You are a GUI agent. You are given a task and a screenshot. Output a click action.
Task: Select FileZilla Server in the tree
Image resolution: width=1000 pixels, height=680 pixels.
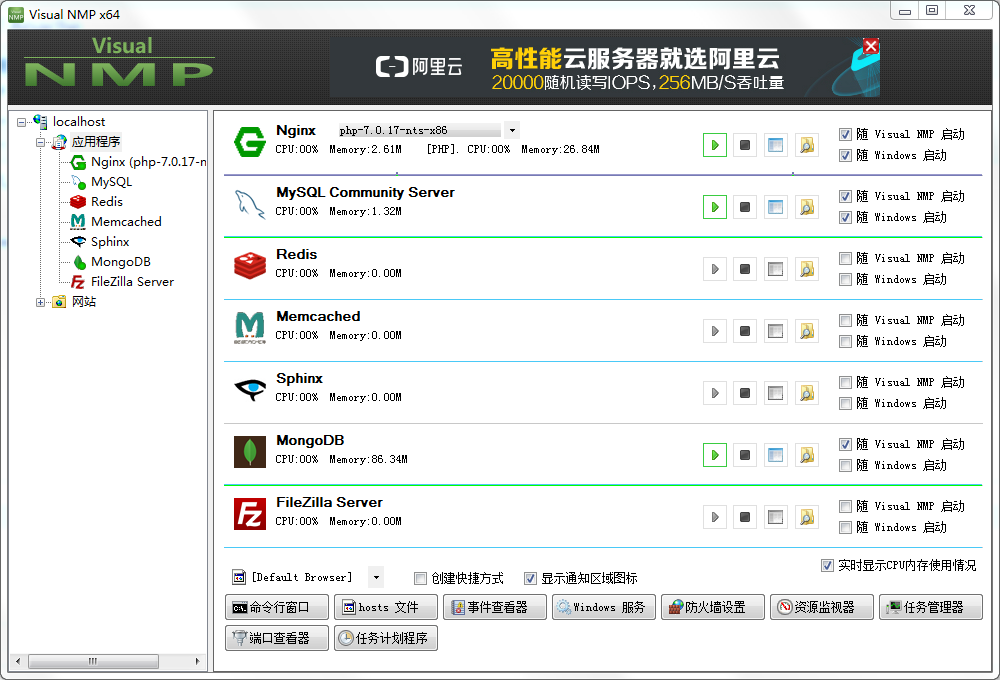click(132, 282)
